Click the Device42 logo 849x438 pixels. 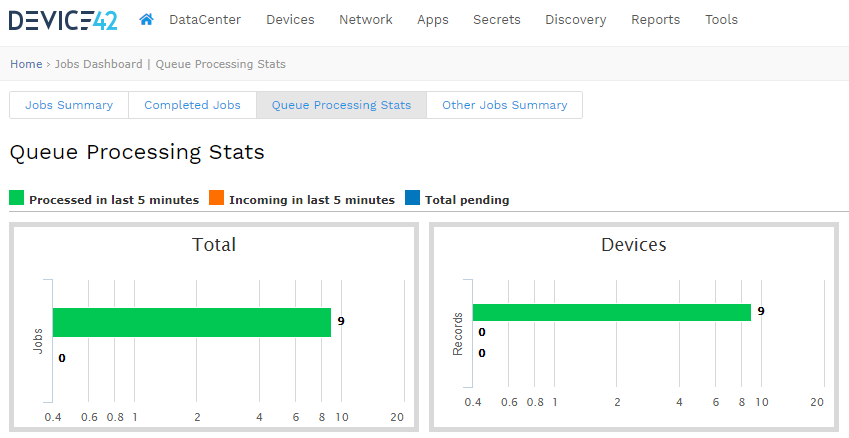[63, 19]
